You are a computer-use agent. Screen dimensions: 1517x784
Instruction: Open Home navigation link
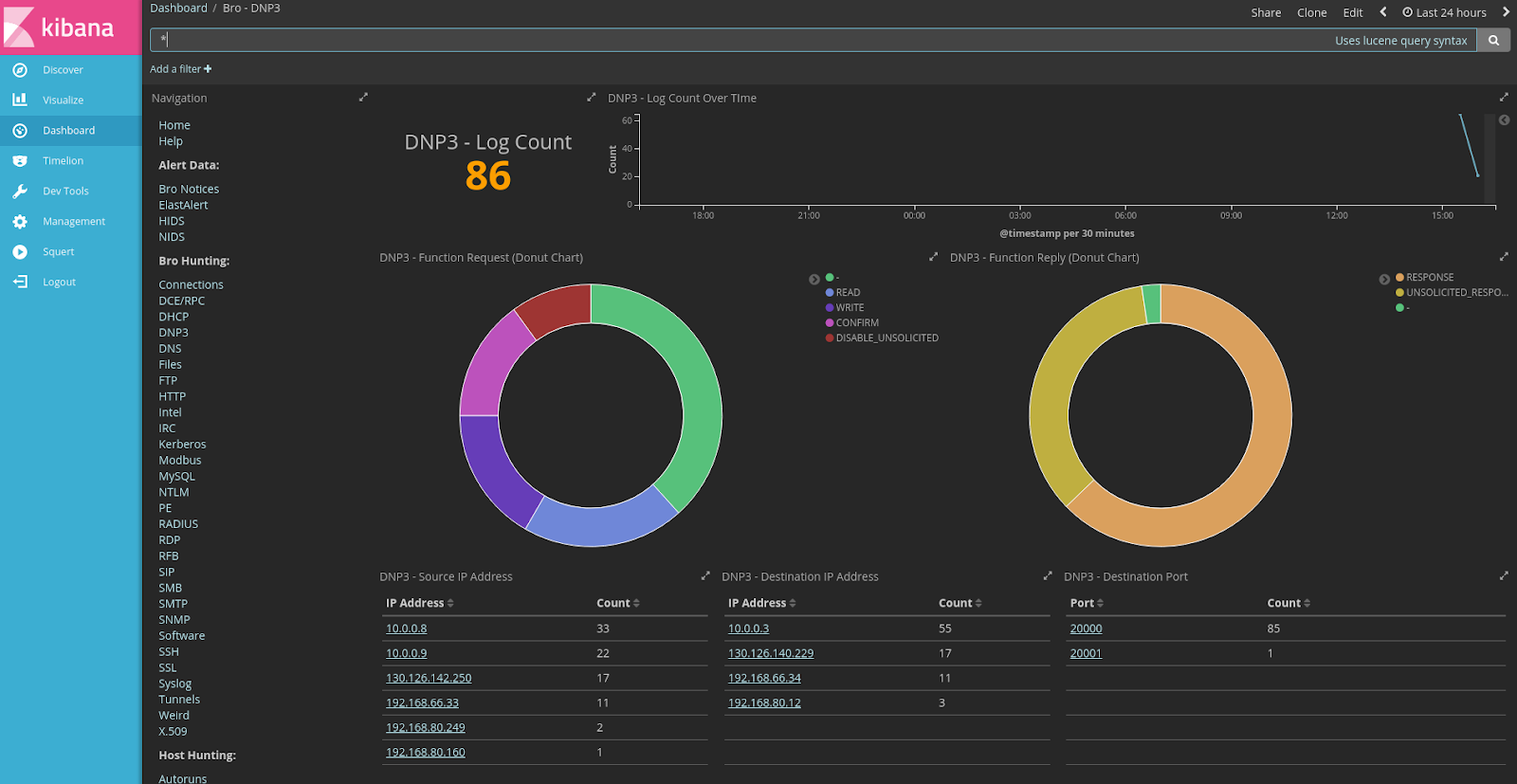174,125
